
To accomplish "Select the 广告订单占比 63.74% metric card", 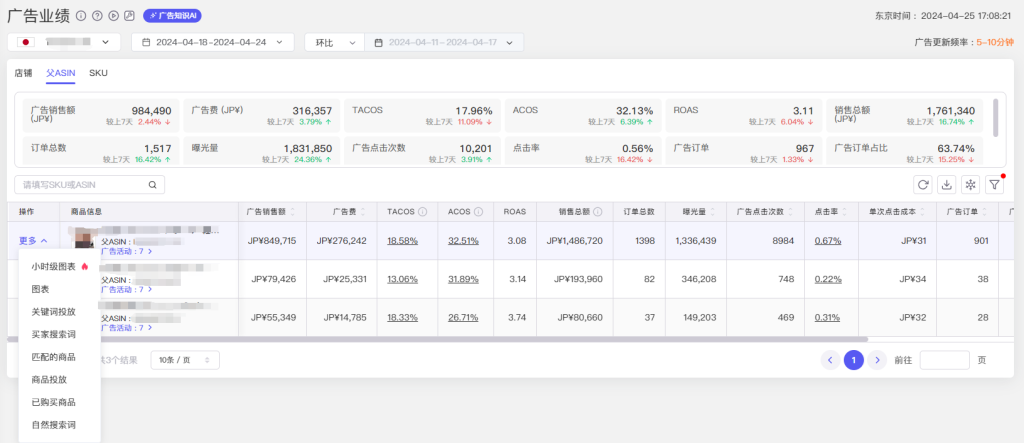I will tap(904, 151).
